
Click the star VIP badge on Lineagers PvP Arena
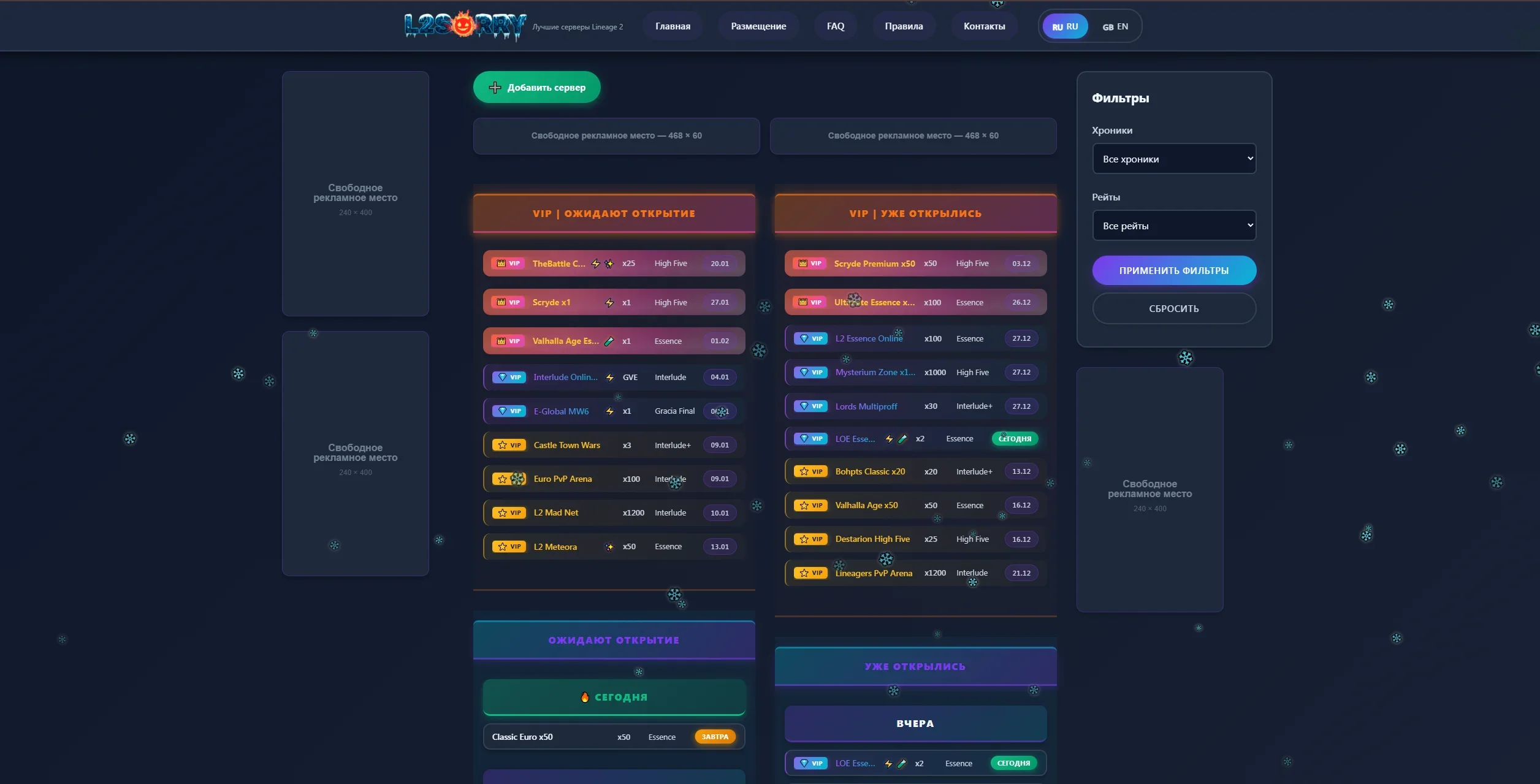coord(810,573)
